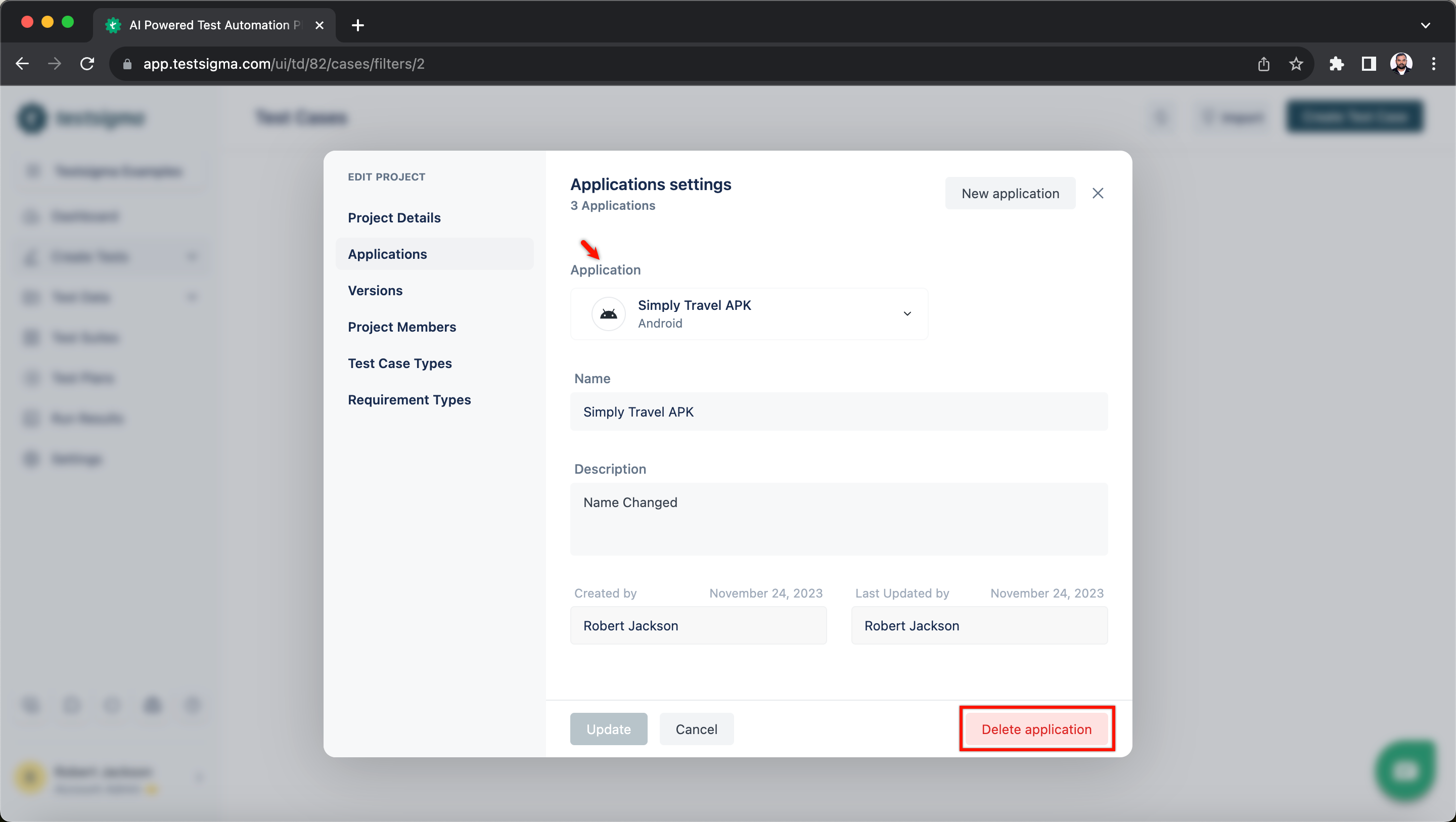The width and height of the screenshot is (1456, 822).
Task: Open the green chat support widget
Action: point(1405,770)
